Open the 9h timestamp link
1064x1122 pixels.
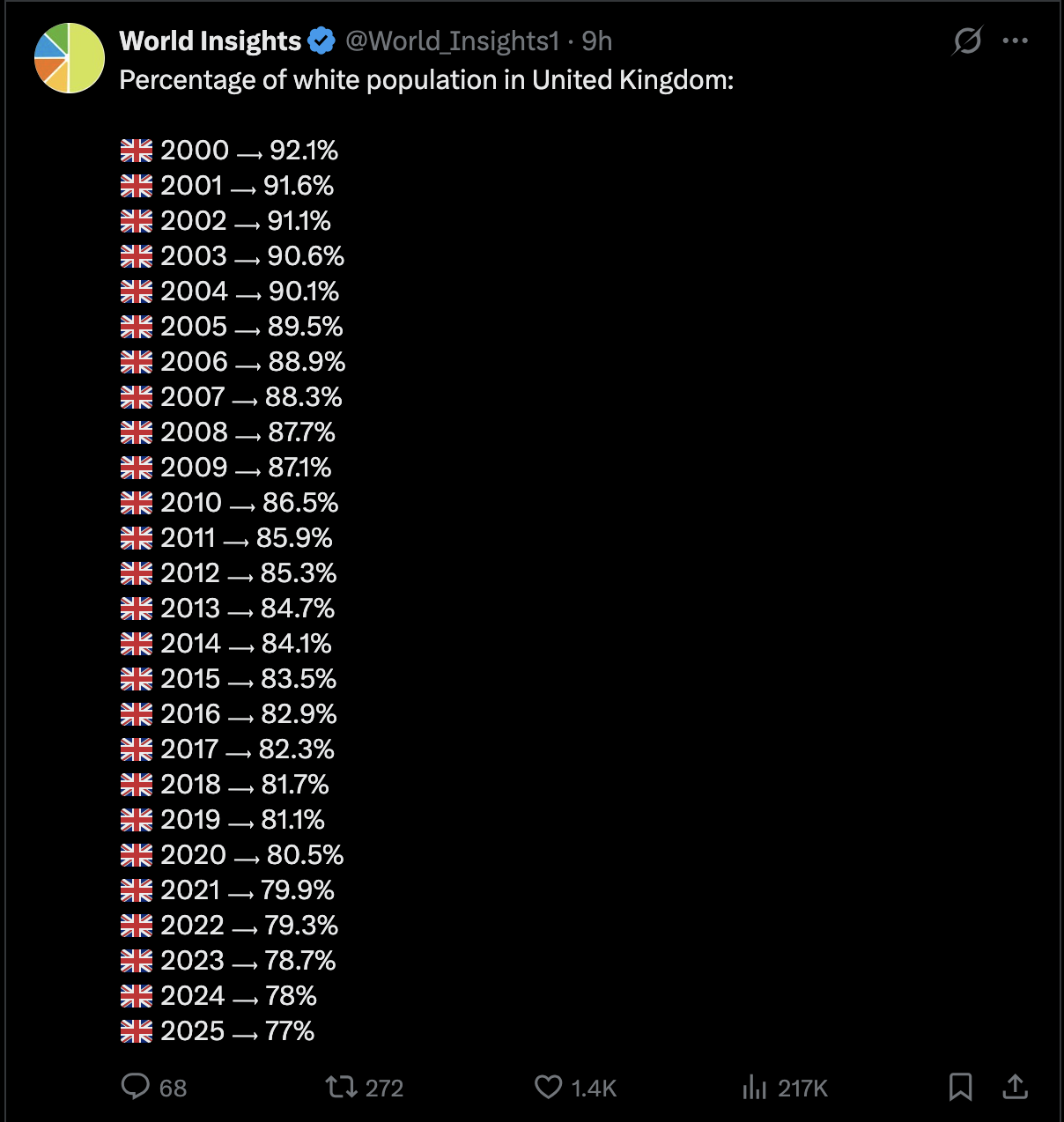[597, 41]
